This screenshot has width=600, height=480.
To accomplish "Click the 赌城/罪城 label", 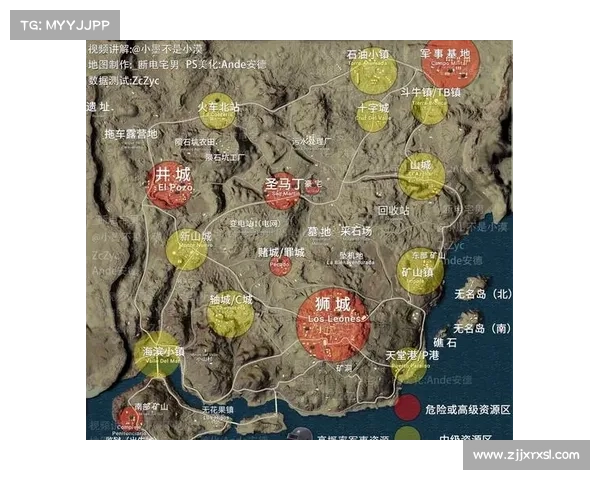I will pos(281,252).
